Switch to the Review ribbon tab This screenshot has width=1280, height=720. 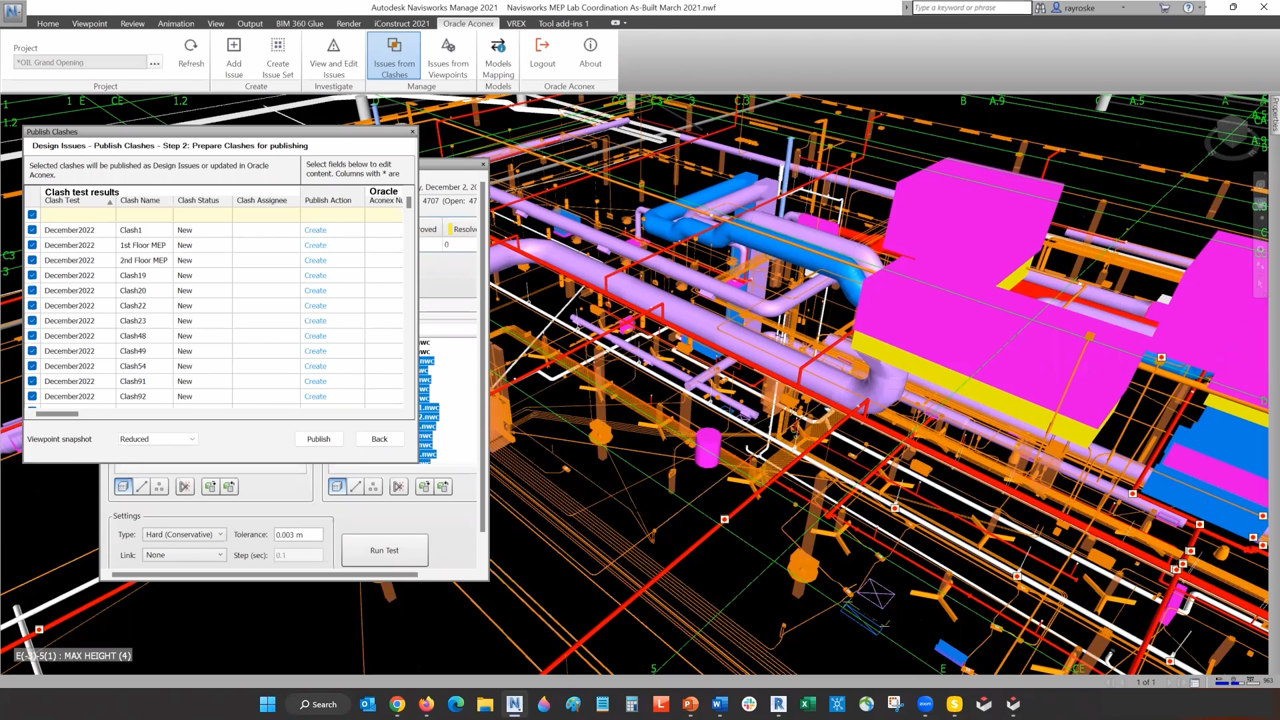point(131,23)
